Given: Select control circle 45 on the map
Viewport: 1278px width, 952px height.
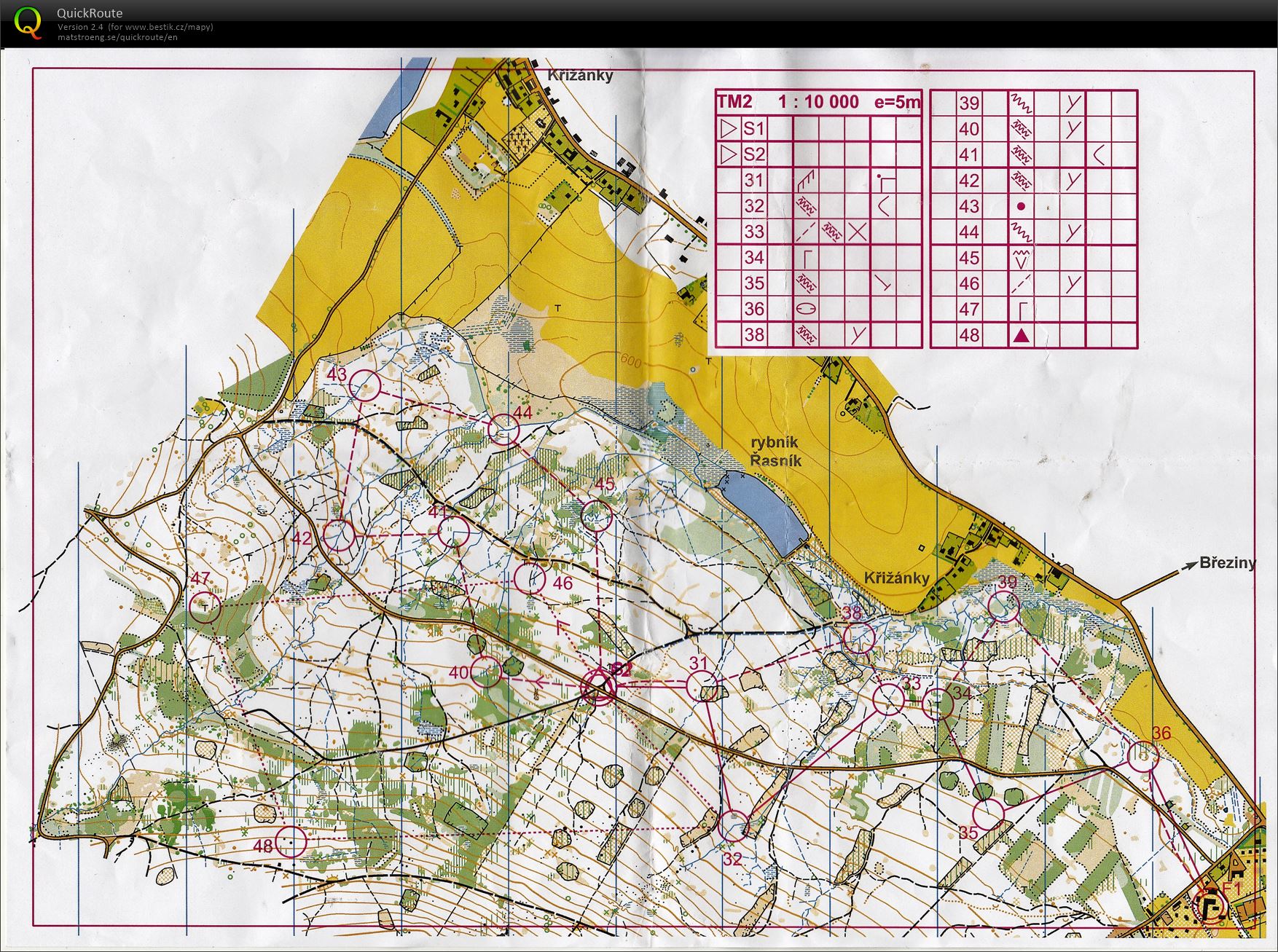Looking at the screenshot, I should 597,516.
